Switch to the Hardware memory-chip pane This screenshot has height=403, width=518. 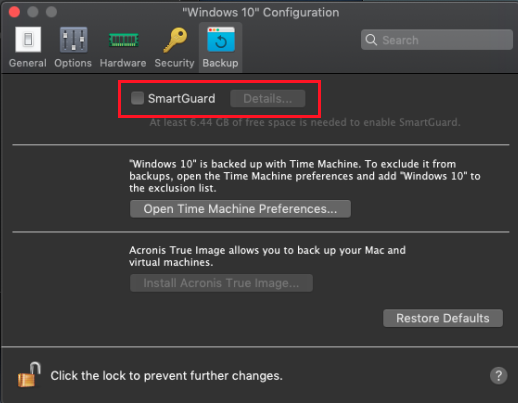pyautogui.click(x=123, y=47)
